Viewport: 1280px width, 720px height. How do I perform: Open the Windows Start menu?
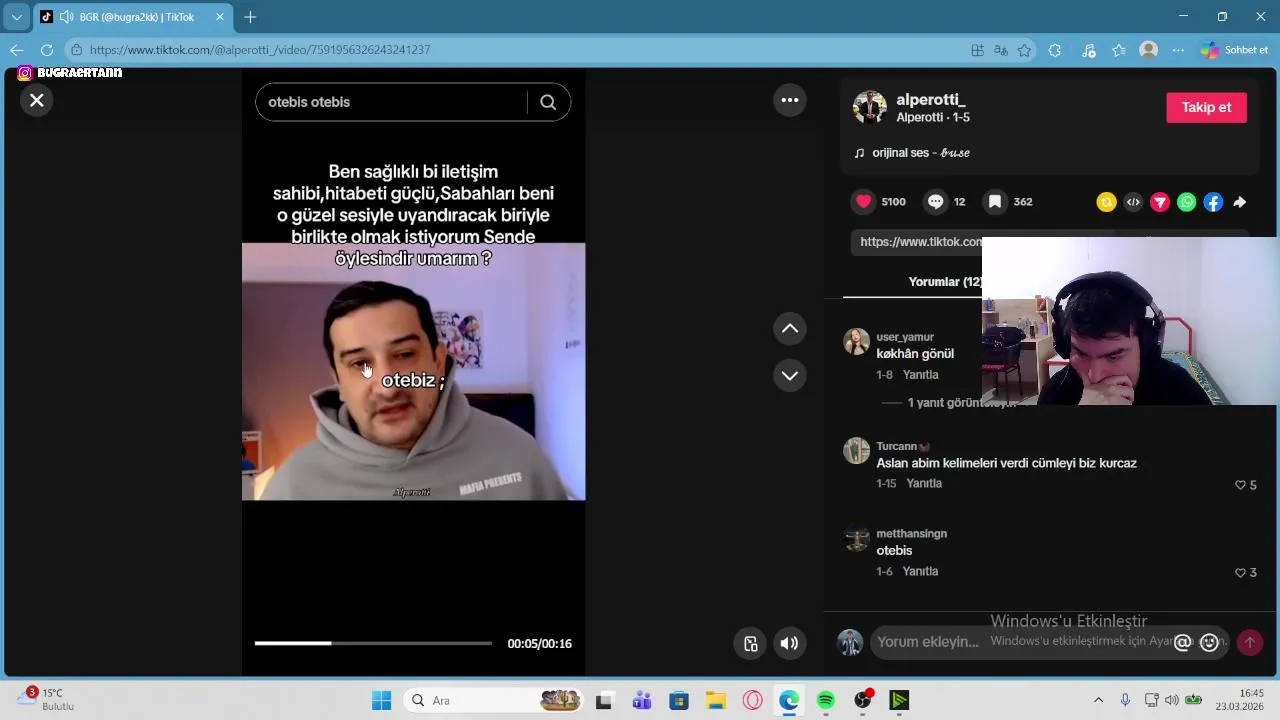click(382, 700)
